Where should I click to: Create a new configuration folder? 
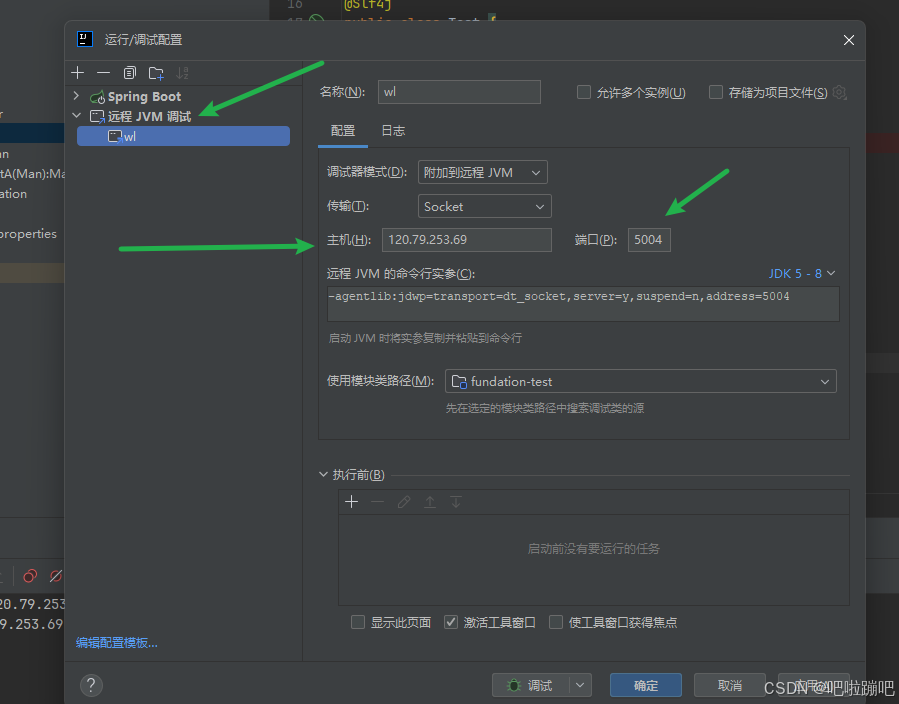click(156, 73)
